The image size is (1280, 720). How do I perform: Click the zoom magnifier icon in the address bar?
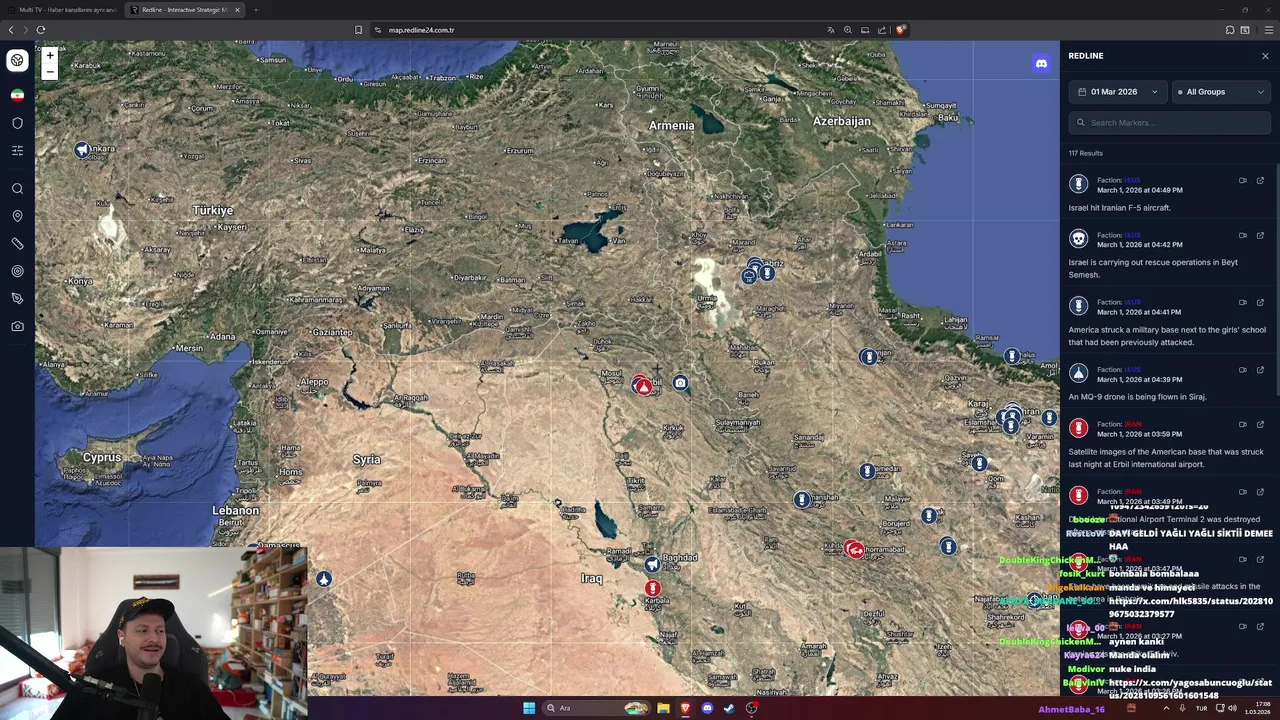[x=847, y=30]
